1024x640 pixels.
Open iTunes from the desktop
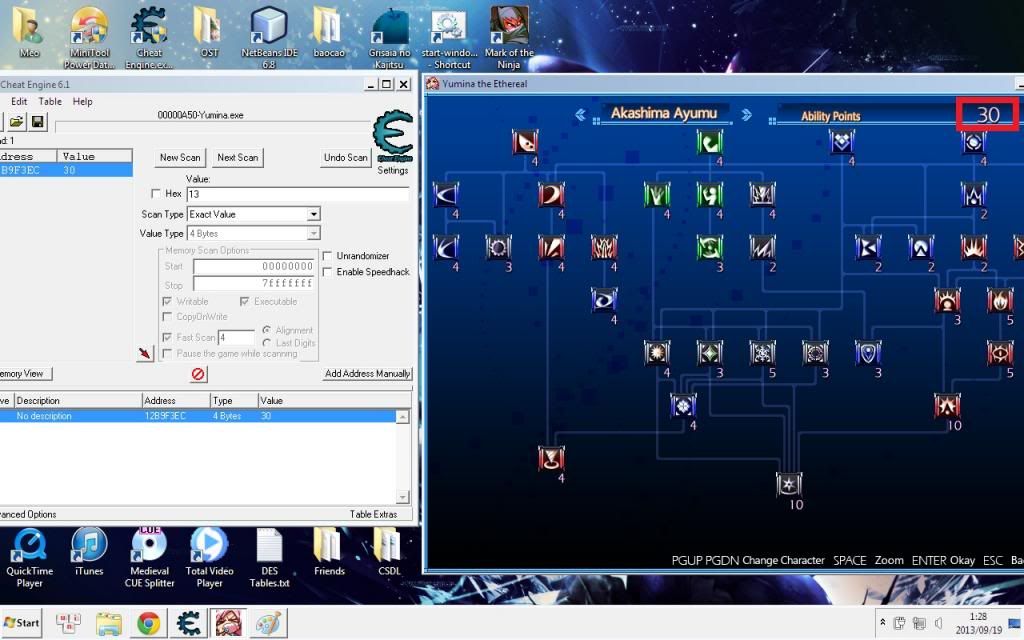coord(89,552)
